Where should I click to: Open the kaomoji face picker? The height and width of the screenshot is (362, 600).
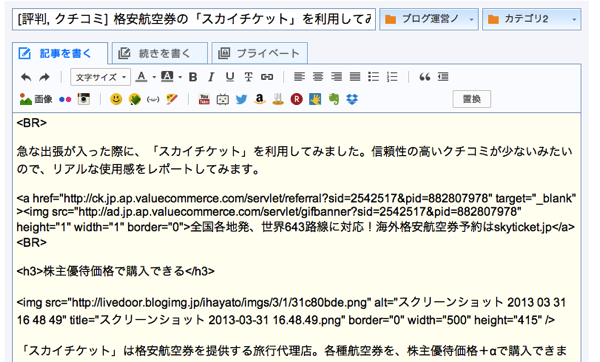click(153, 99)
